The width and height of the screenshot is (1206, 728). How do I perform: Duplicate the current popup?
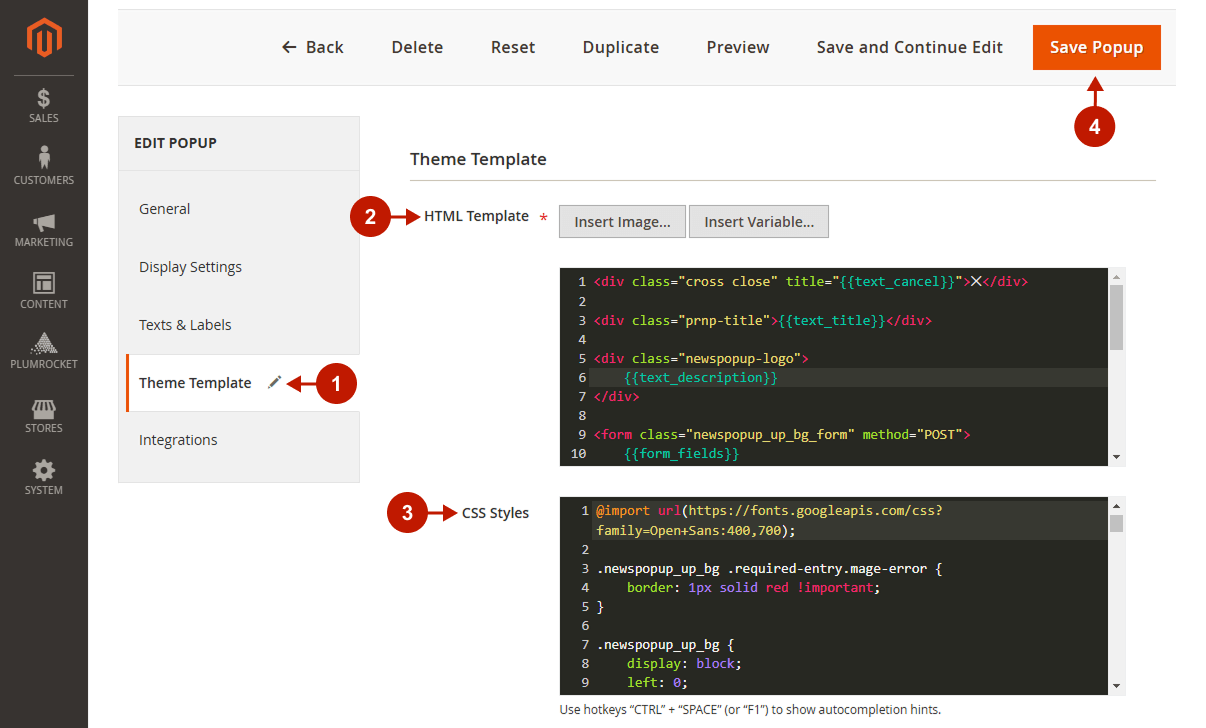pyautogui.click(x=620, y=46)
